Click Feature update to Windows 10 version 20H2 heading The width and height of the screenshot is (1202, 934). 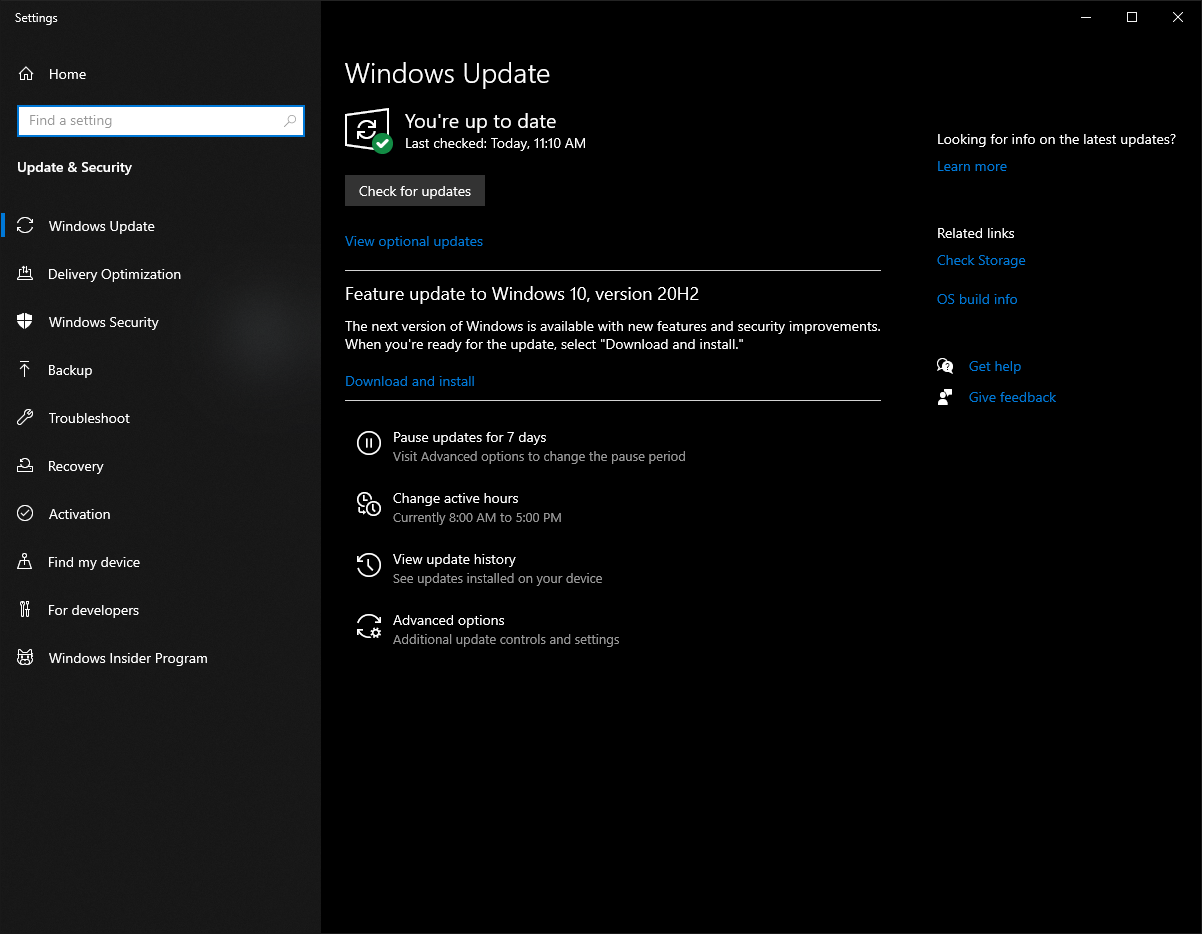click(522, 294)
